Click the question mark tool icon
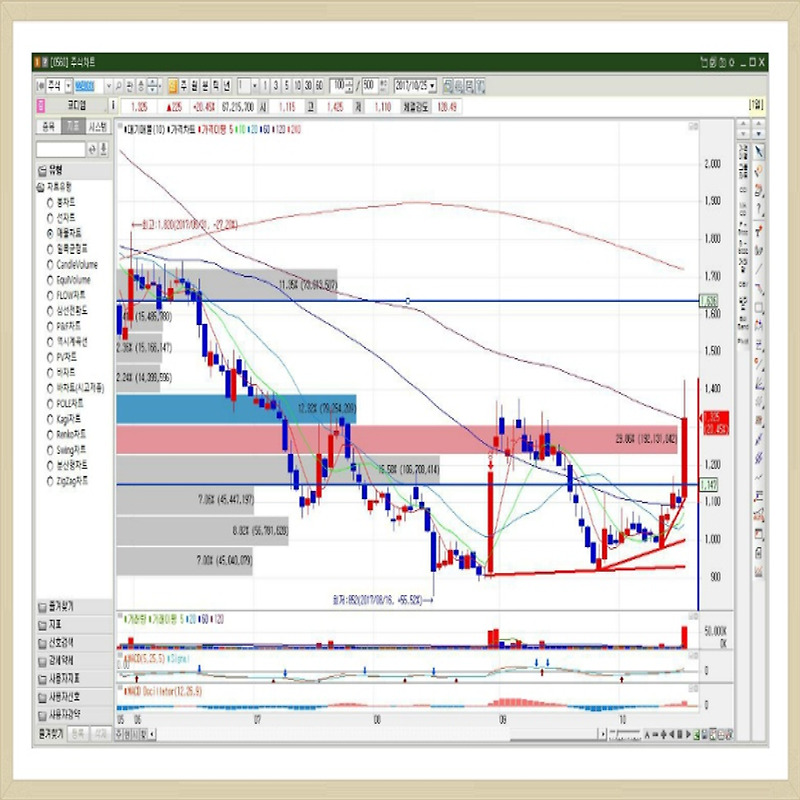Screen dimensions: 800x800 [759, 210]
